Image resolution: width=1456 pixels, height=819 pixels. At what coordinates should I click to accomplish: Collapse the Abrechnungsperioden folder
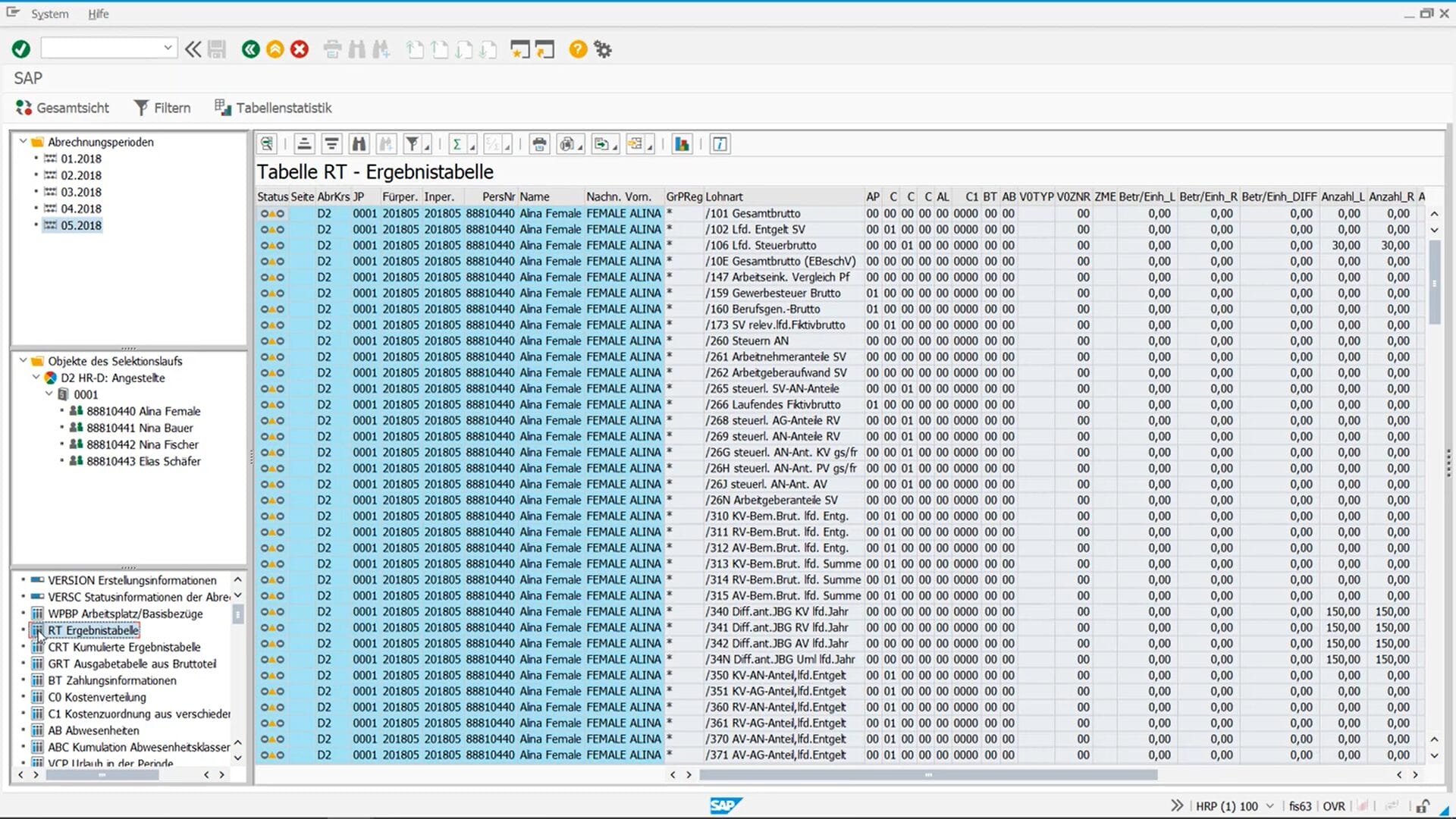23,142
